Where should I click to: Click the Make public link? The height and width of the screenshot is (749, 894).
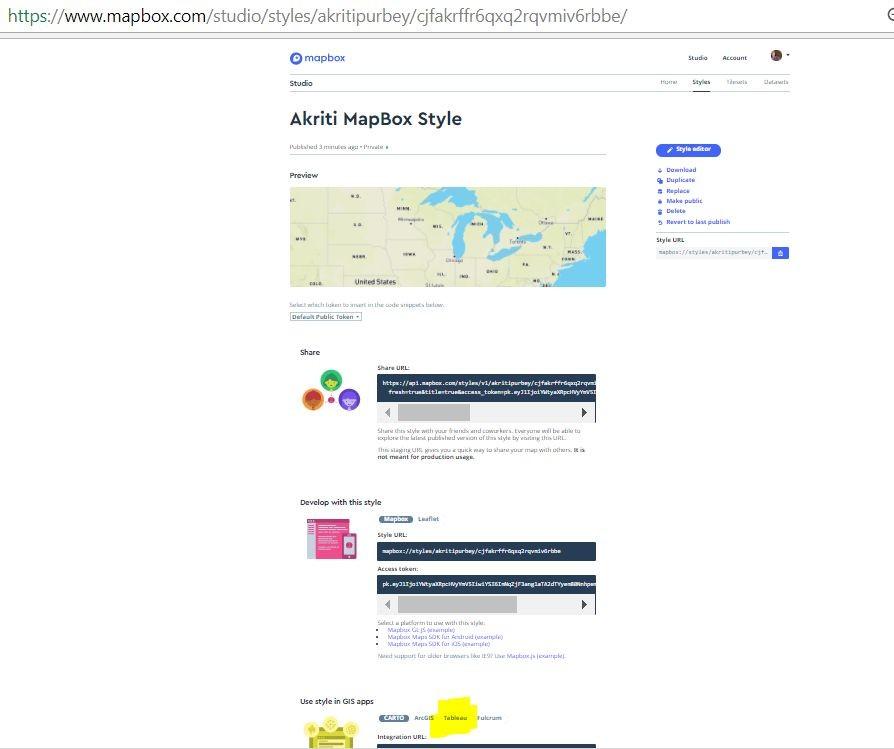click(x=684, y=201)
